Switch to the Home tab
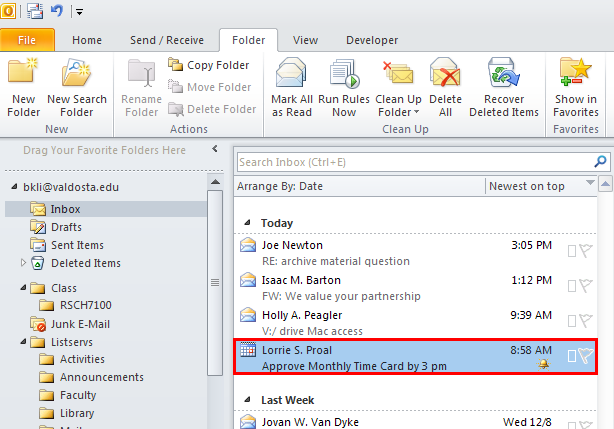The width and height of the screenshot is (614, 429). (x=87, y=40)
